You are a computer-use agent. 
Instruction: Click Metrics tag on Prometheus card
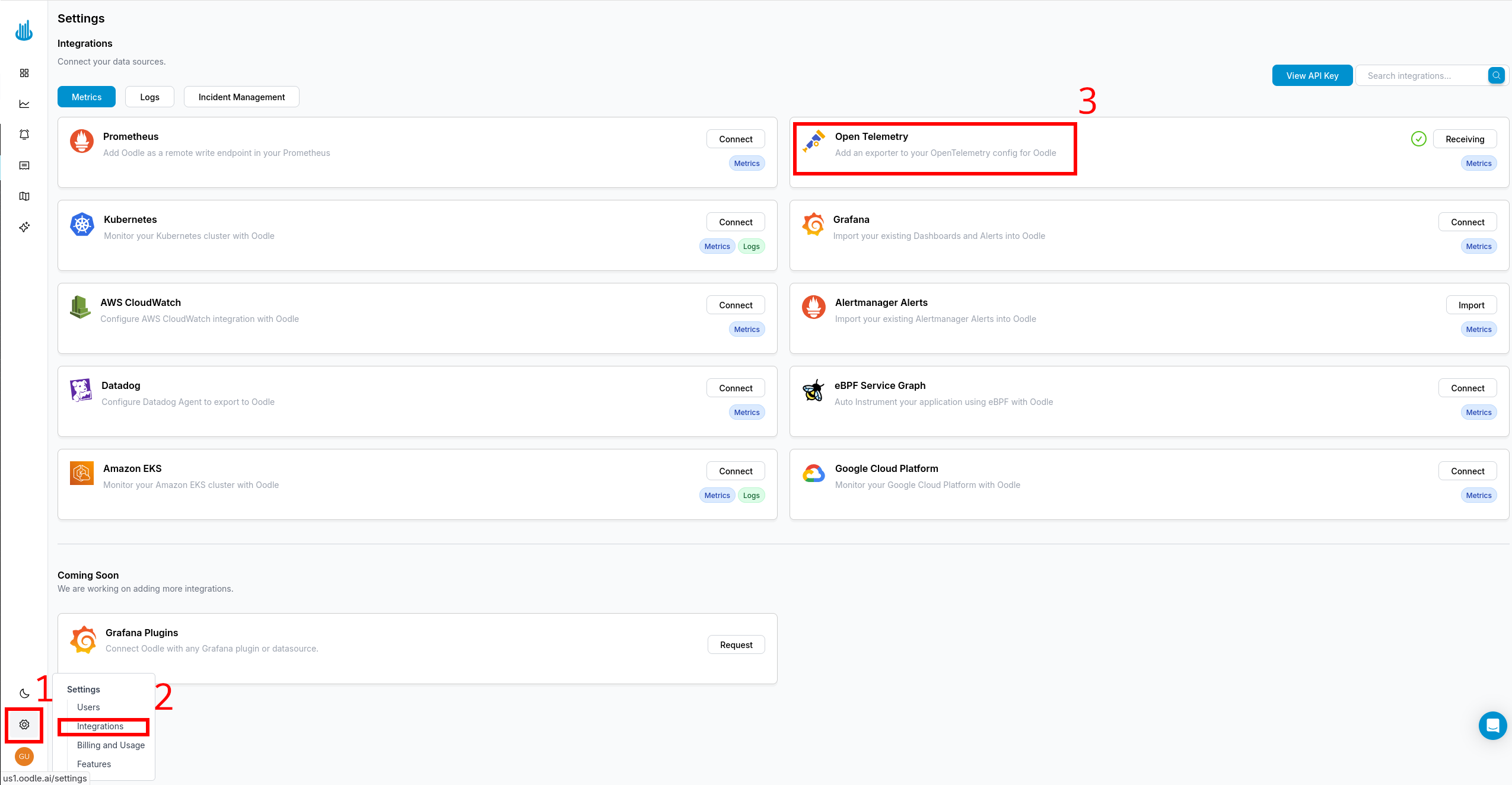pos(747,163)
